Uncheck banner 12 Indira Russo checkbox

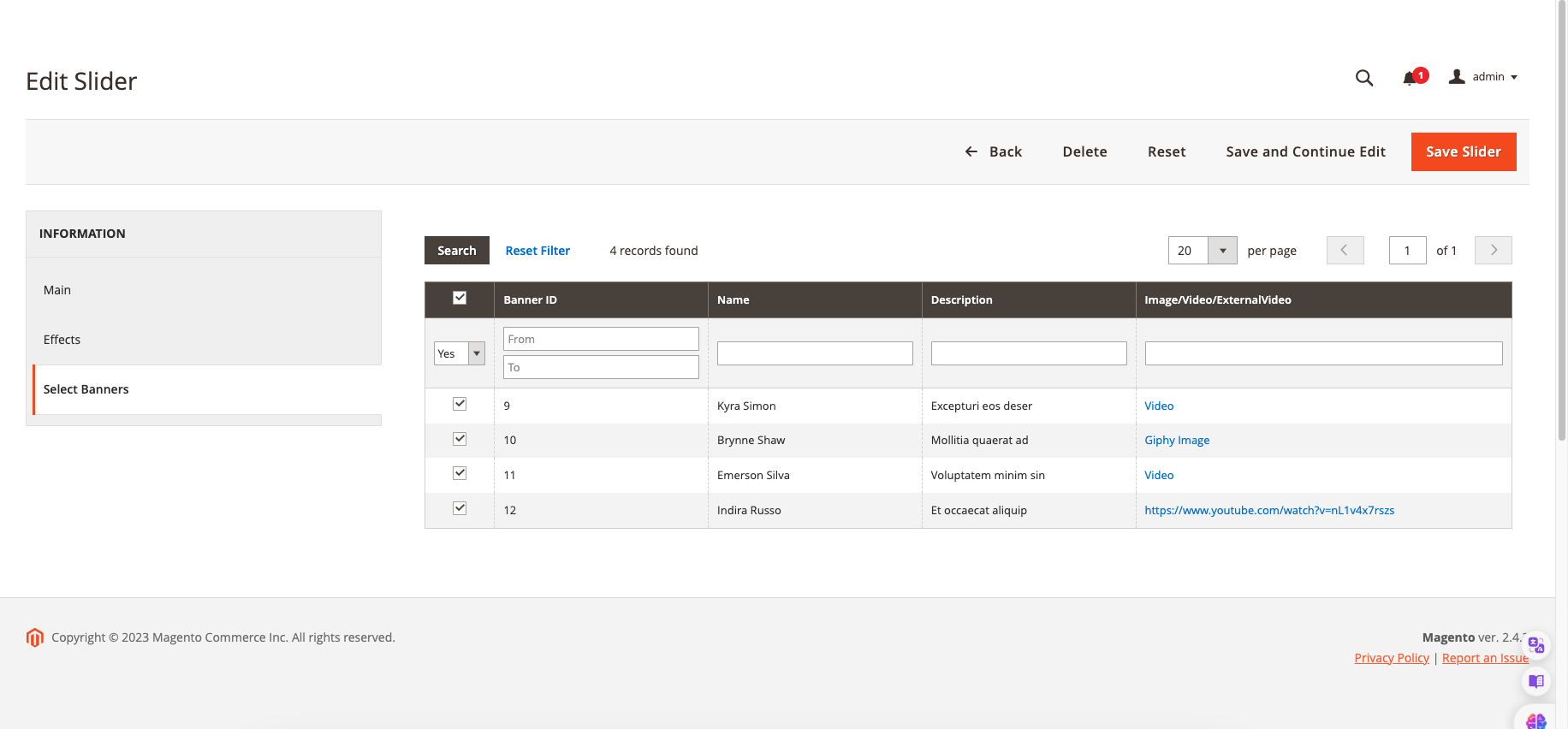460,508
